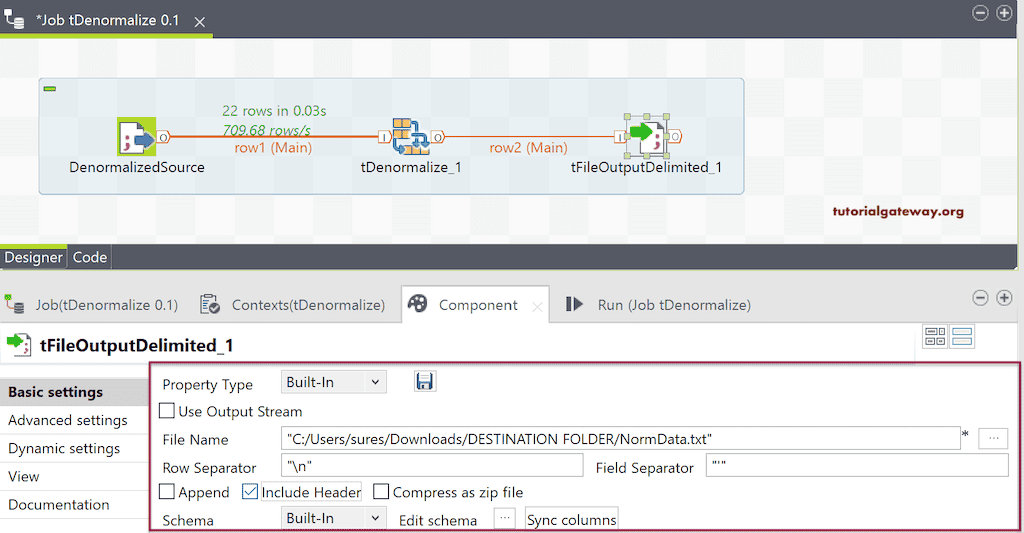Select the tFileOutputDelimited_1 component icon
Viewport: 1024px width, 533px height.
pos(647,136)
